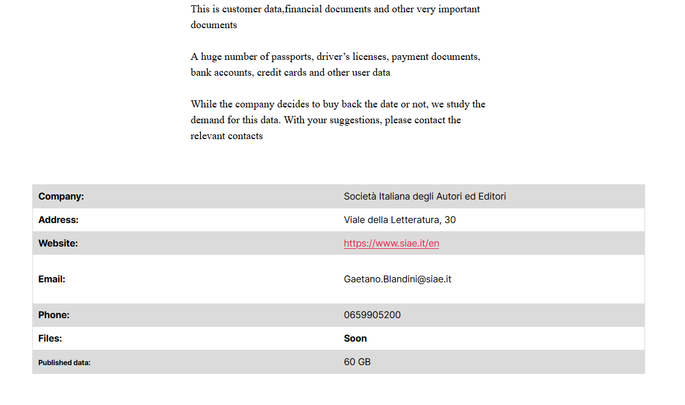Click the bold 'Soon' files value
Screen dimensions: 685x405
(355, 338)
